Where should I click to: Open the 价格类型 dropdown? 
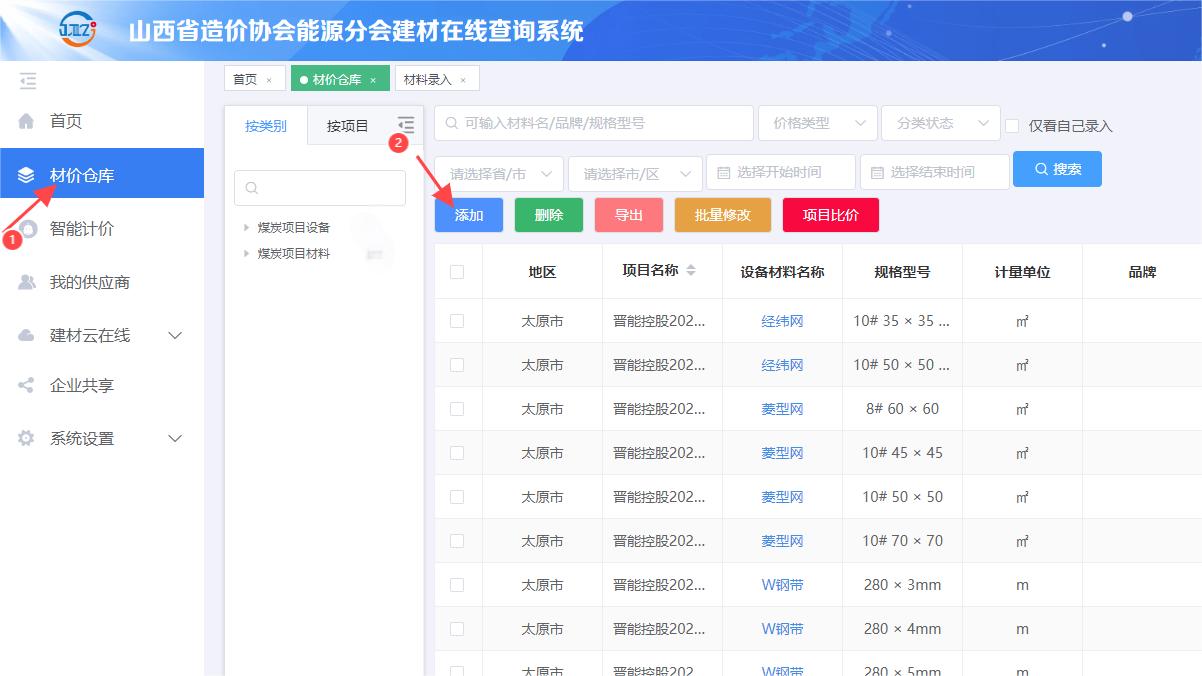pyautogui.click(x=817, y=123)
